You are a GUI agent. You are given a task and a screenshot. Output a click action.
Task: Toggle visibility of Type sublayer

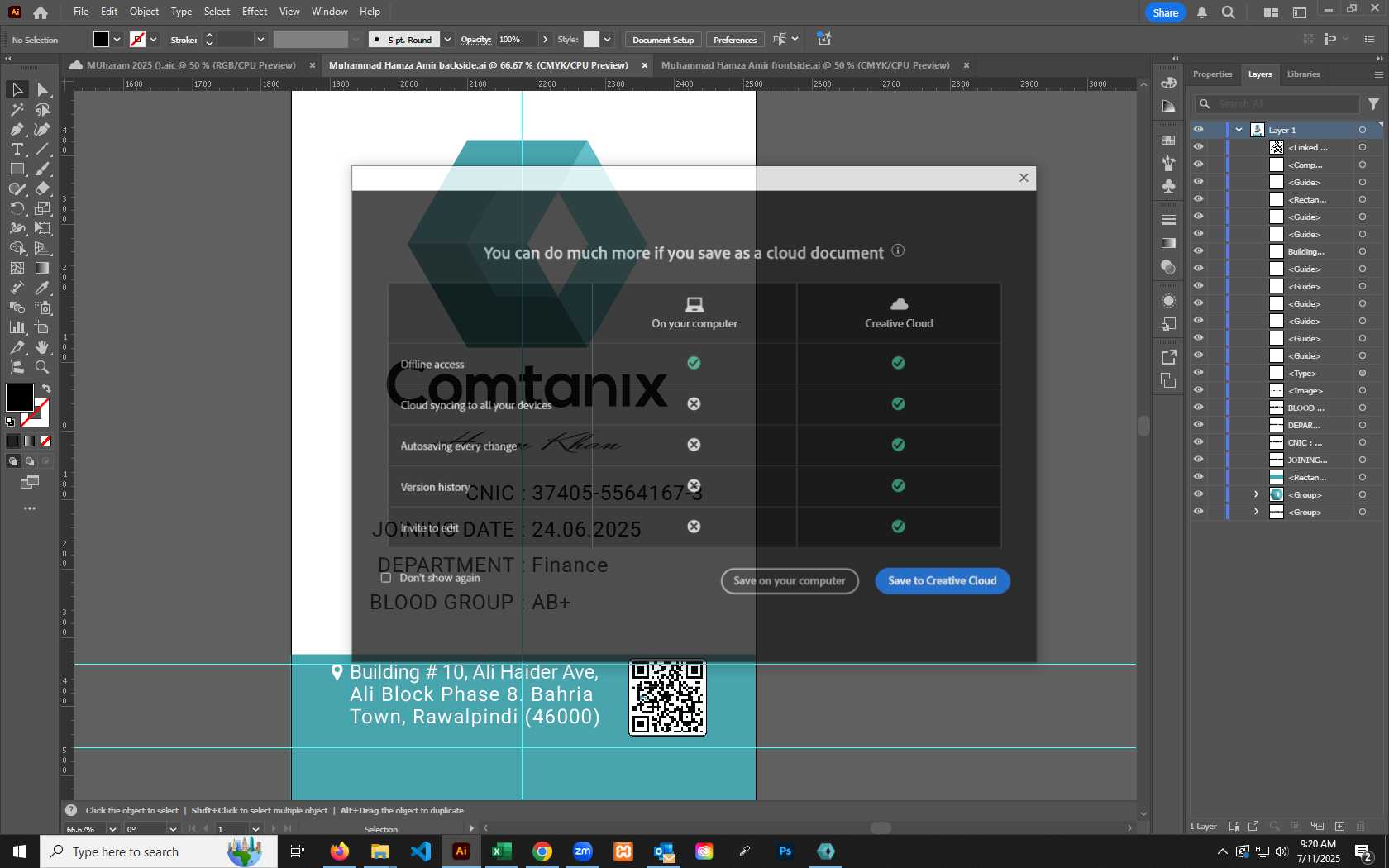[1198, 373]
